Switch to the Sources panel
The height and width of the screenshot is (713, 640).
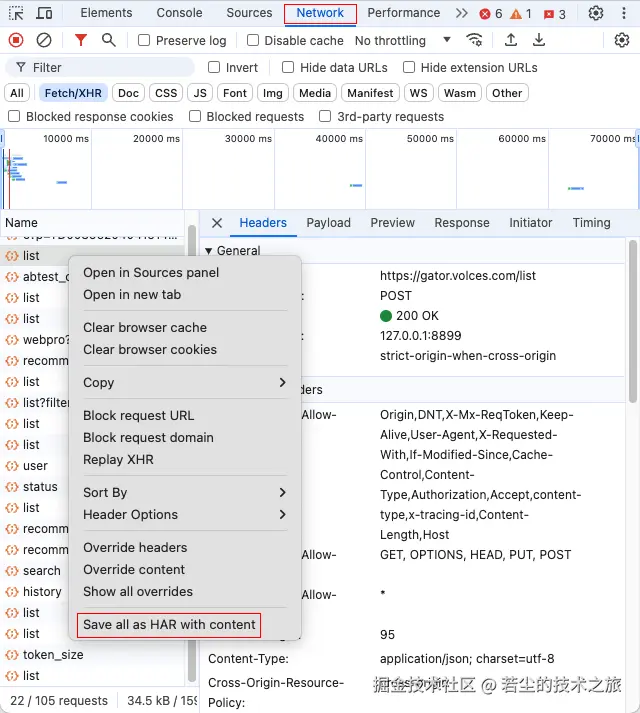click(249, 13)
